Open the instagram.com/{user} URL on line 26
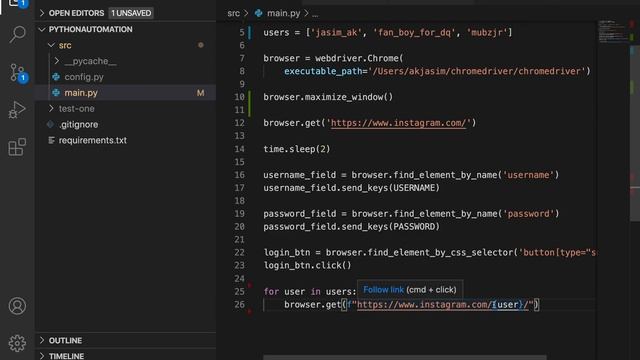Image resolution: width=640 pixels, height=360 pixels. pos(442,304)
